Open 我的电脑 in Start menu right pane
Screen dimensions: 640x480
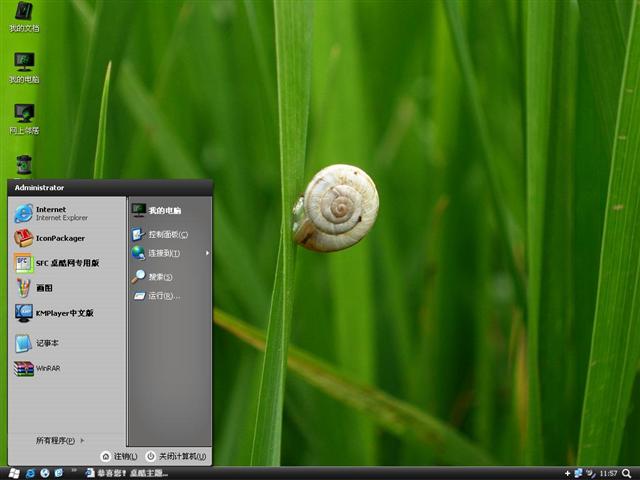tap(163, 210)
